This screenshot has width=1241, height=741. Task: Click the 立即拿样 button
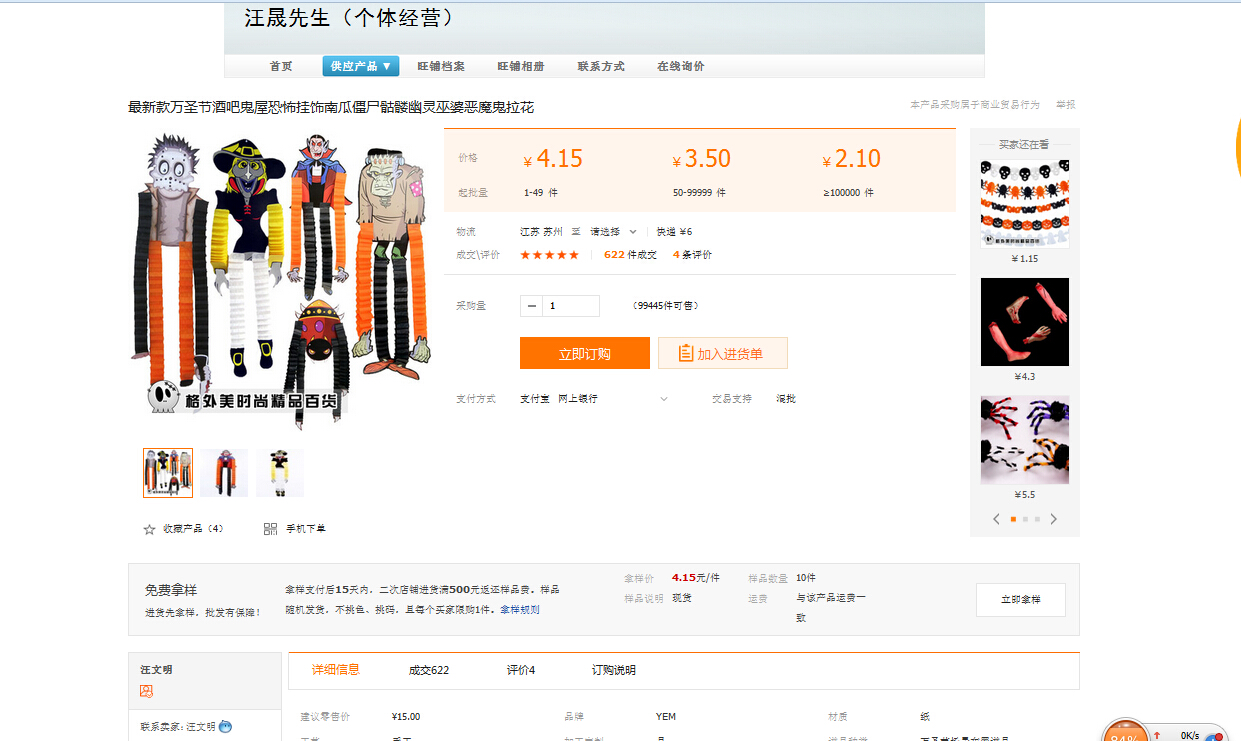[1020, 600]
